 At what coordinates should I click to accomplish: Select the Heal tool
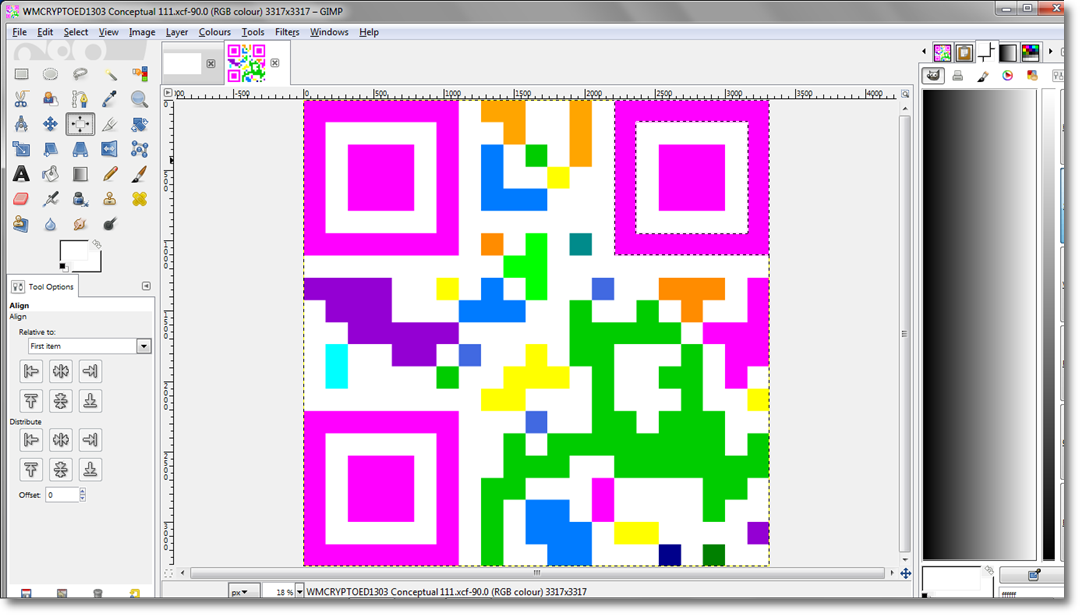click(x=139, y=199)
